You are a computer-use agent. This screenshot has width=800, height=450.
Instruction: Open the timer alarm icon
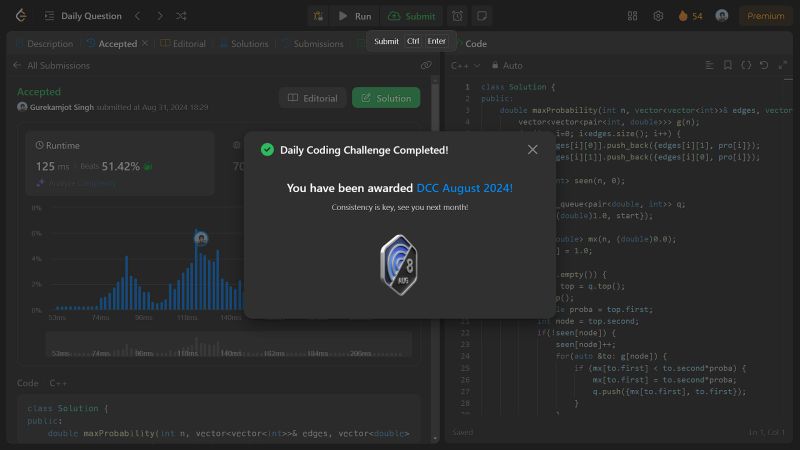pyautogui.click(x=457, y=16)
